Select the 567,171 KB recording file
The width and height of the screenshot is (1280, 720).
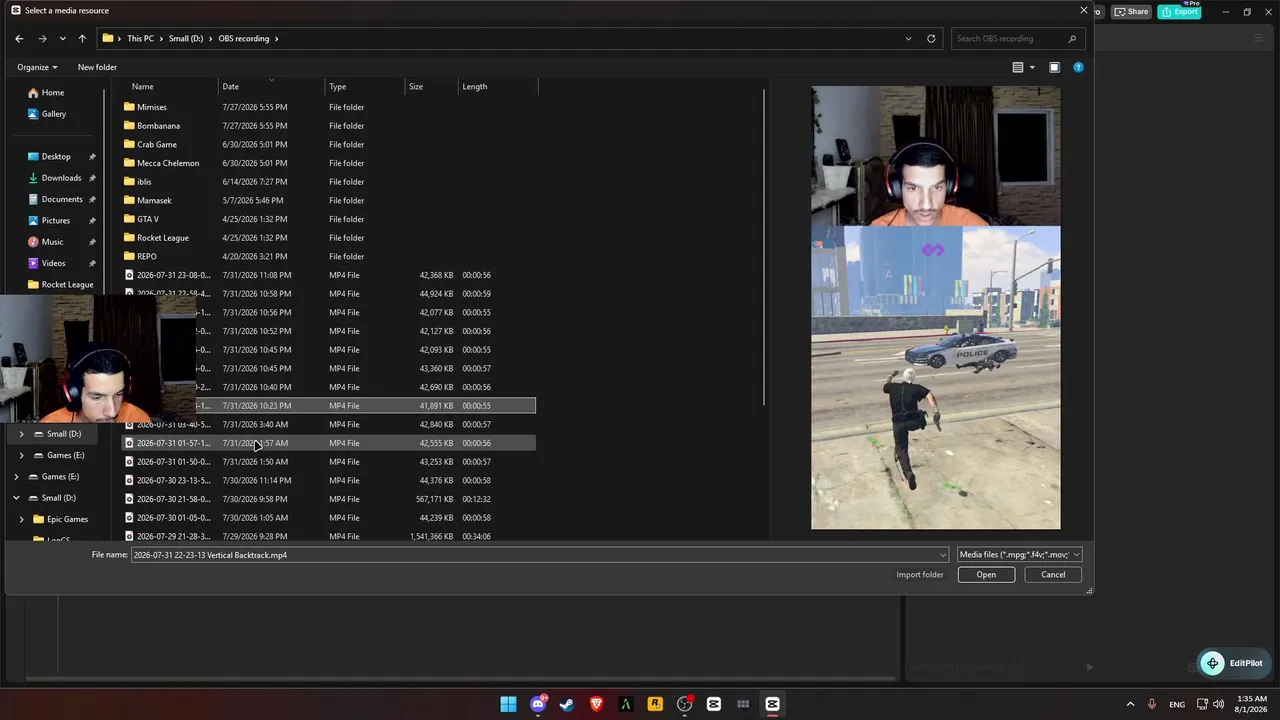(328, 499)
